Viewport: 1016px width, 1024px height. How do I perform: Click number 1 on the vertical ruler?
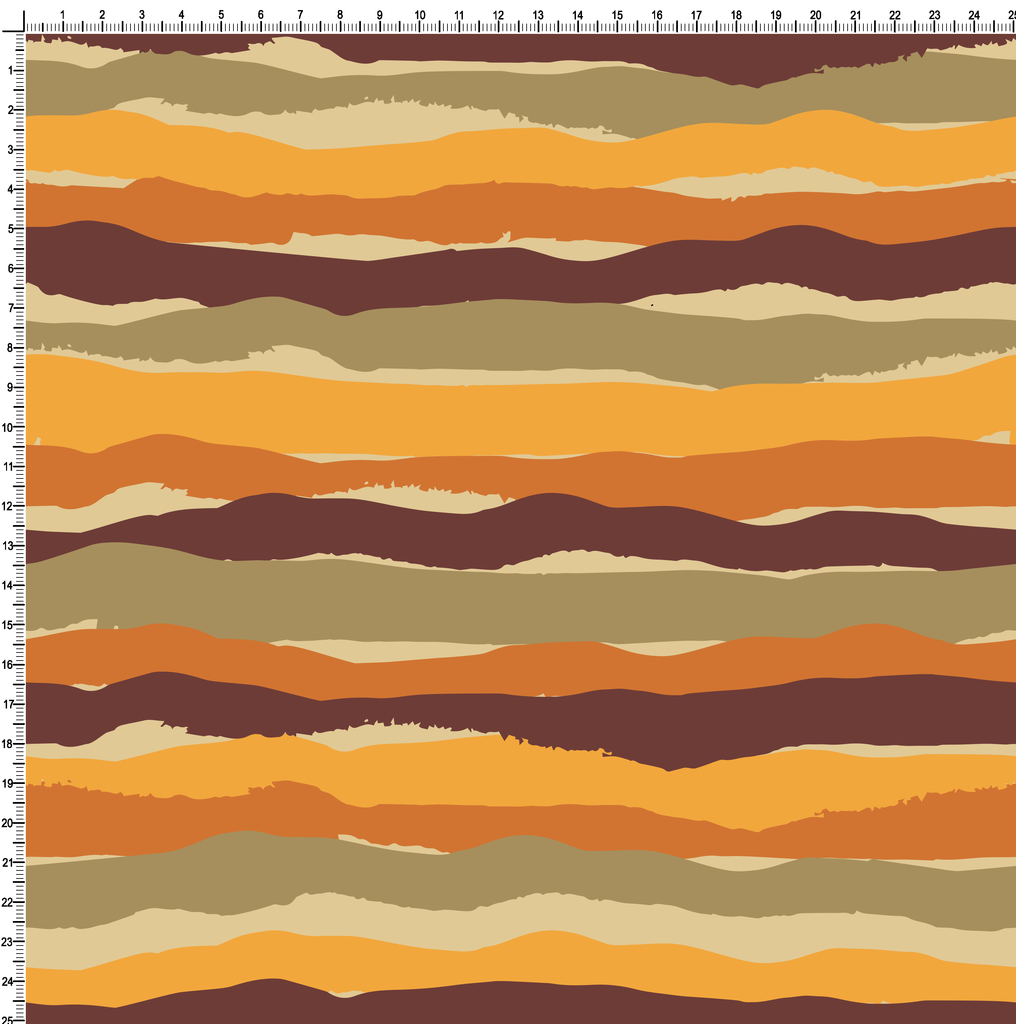tap(10, 70)
